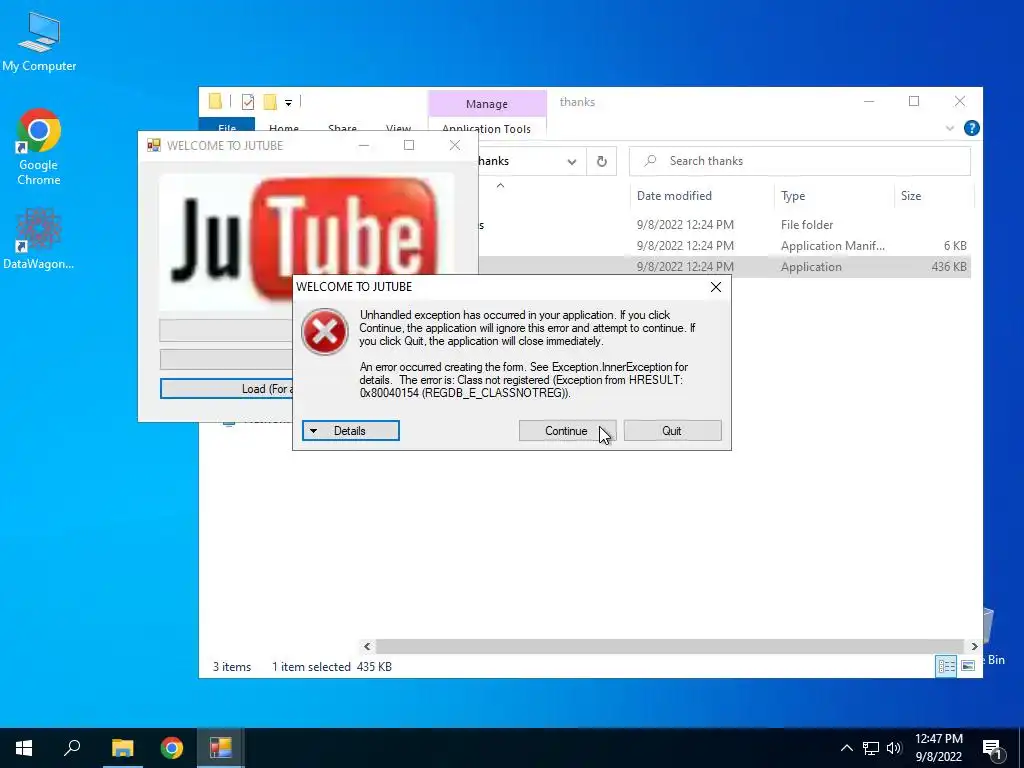Image resolution: width=1024 pixels, height=768 pixels.
Task: Click the first text field in JuTube window
Action: point(227,330)
